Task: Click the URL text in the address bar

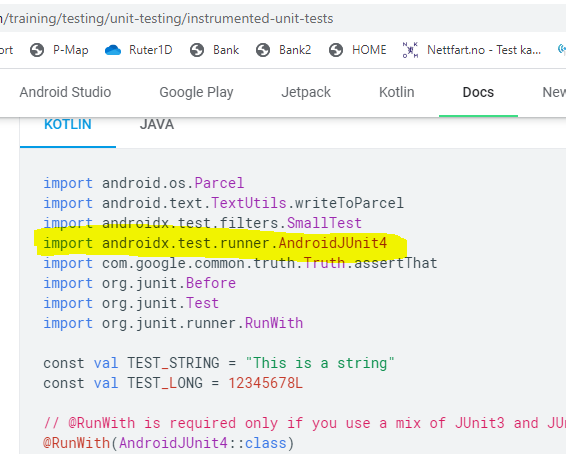Action: tap(166, 18)
